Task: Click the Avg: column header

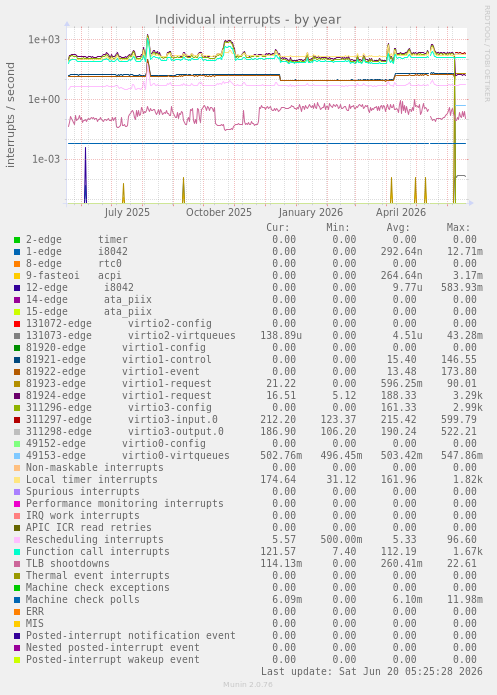Action: [398, 228]
